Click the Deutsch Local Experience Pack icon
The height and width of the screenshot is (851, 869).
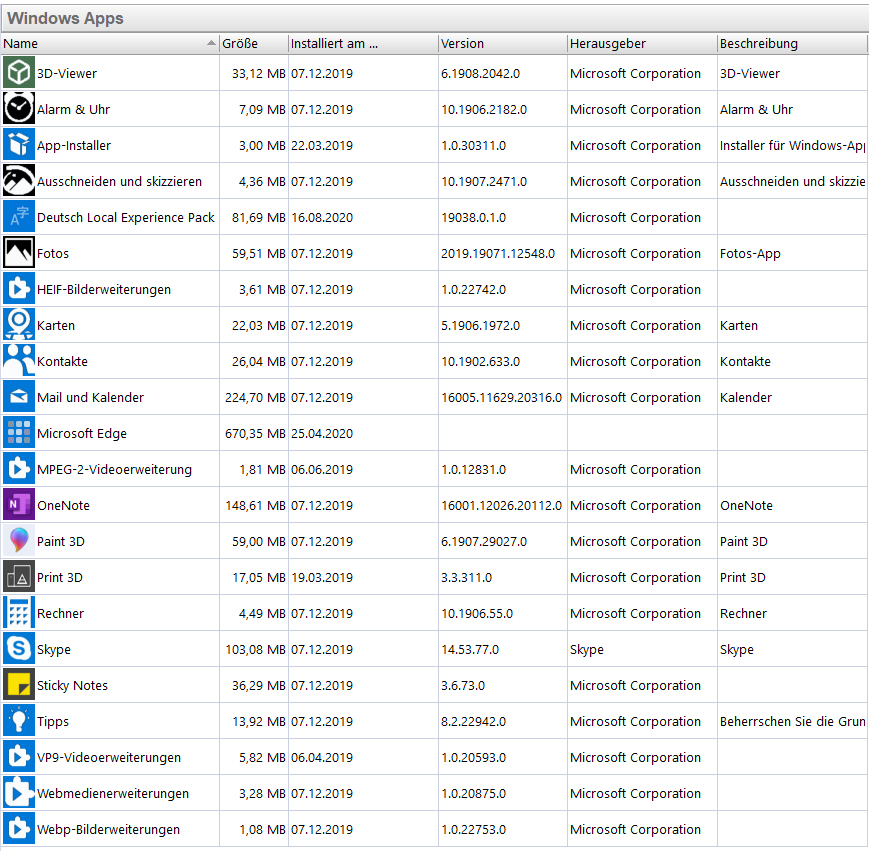click(19, 217)
